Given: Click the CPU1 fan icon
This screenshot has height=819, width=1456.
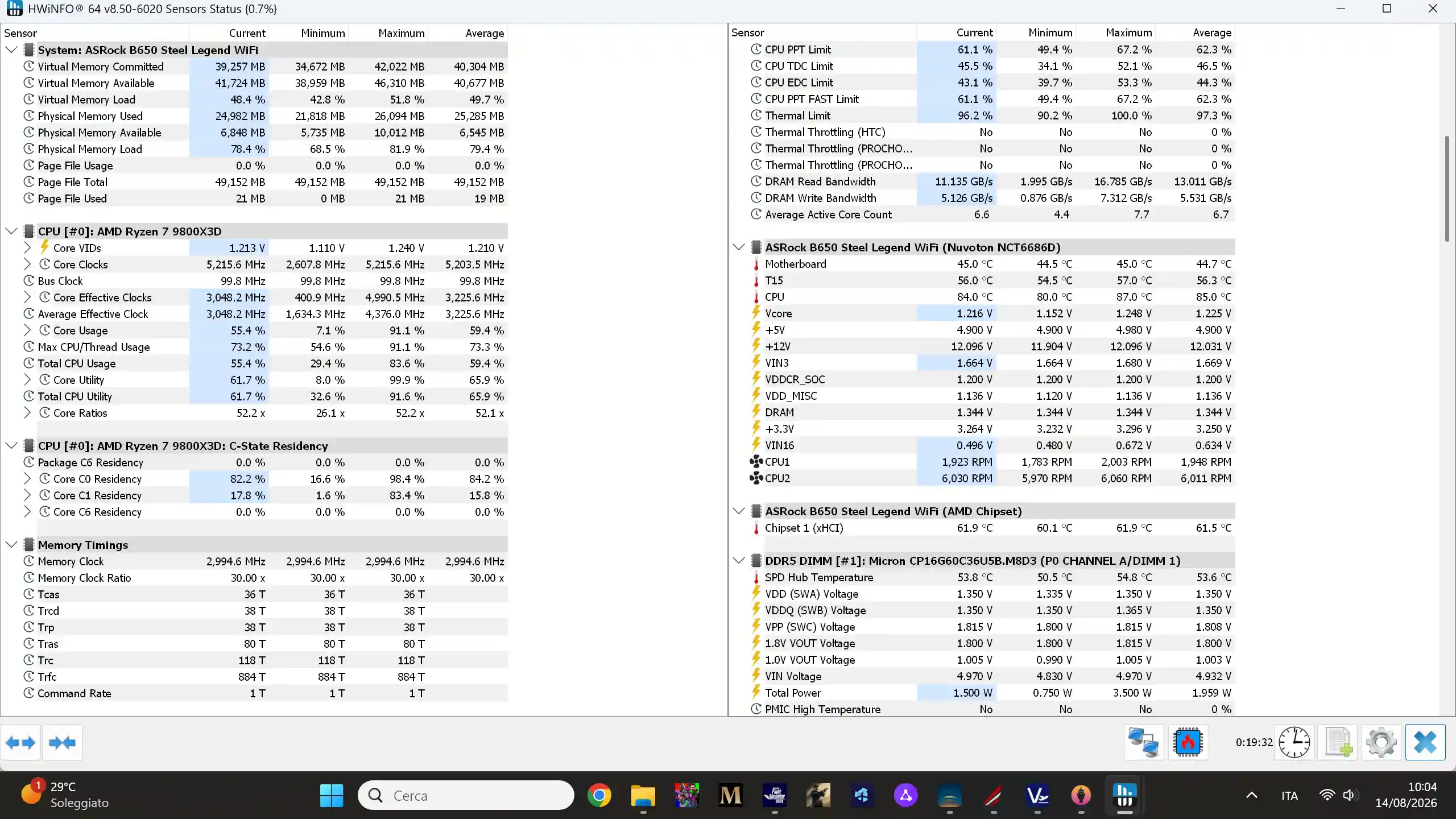Looking at the screenshot, I should pos(756,462).
